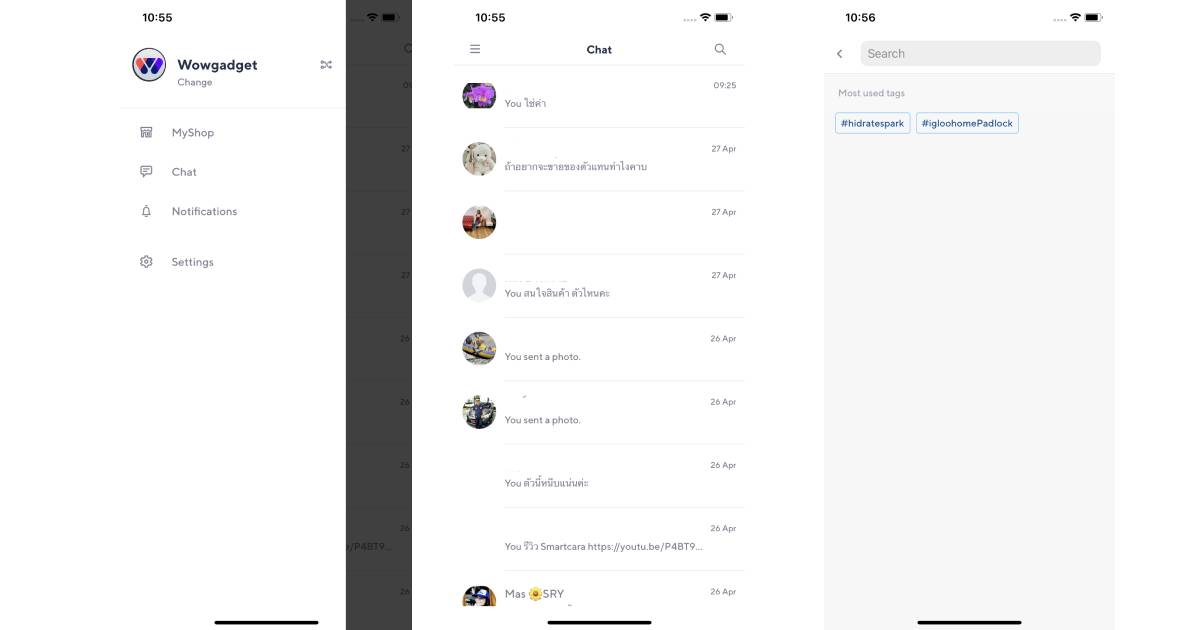Viewport: 1200px width, 630px height.
Task: Select the #igloohomePadlock tag
Action: point(967,123)
